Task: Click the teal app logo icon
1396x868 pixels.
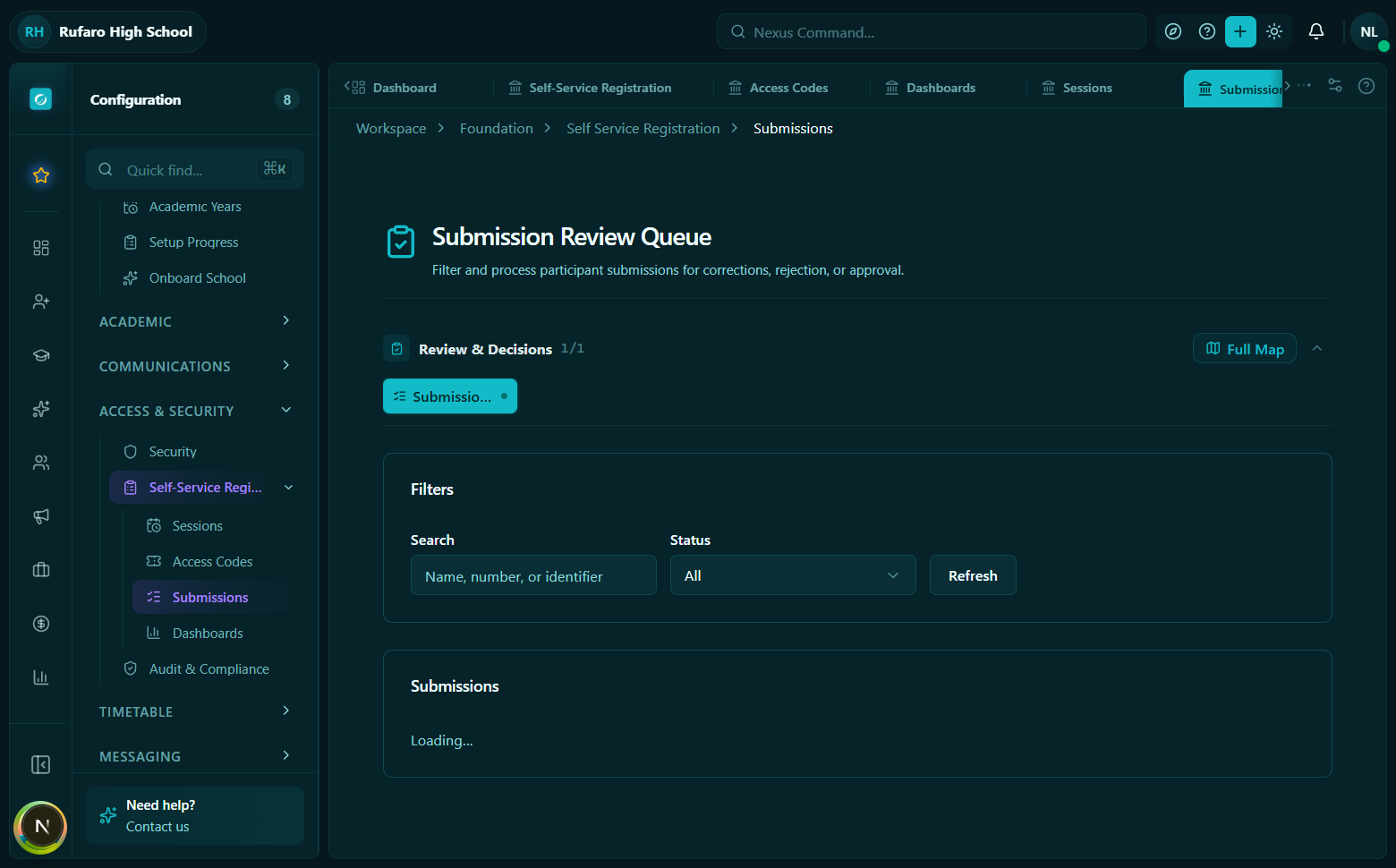Action: [41, 99]
